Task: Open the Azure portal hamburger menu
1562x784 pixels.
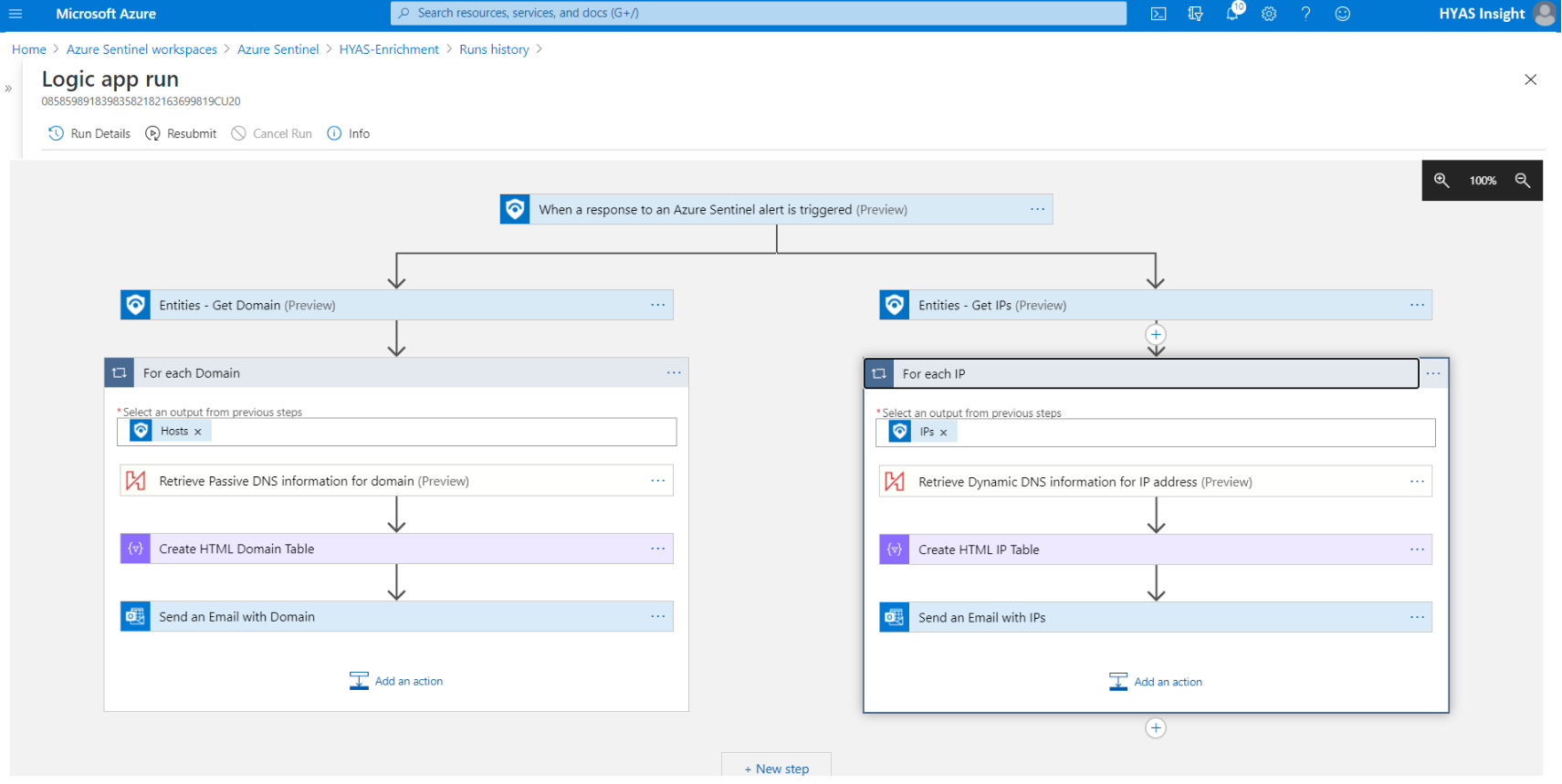Action: pos(16,14)
